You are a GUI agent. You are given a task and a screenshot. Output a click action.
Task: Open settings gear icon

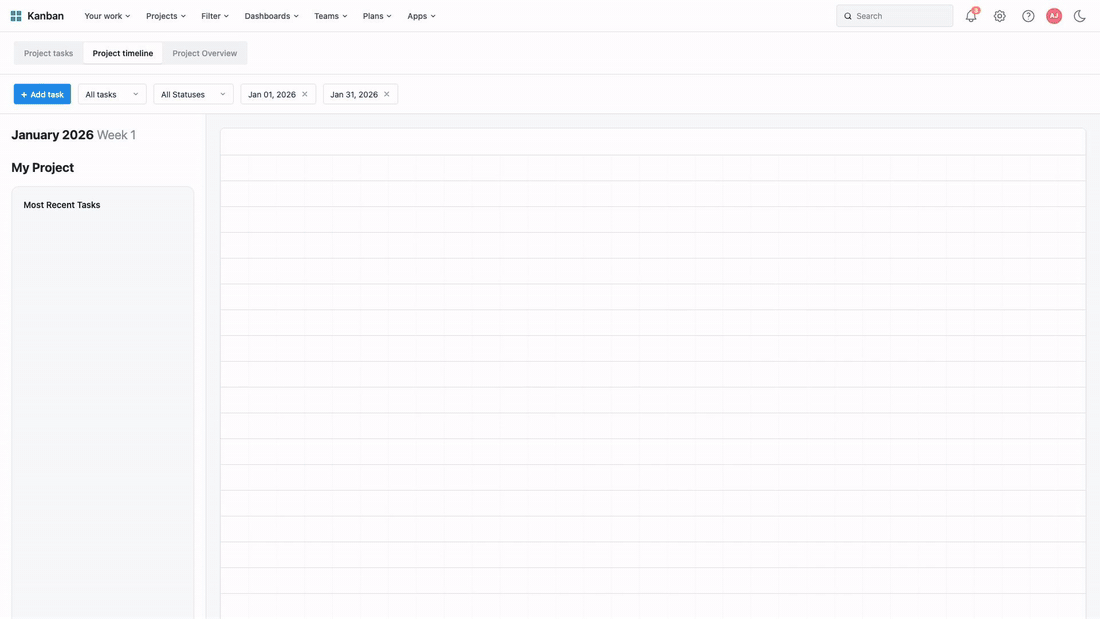click(x=1000, y=15)
